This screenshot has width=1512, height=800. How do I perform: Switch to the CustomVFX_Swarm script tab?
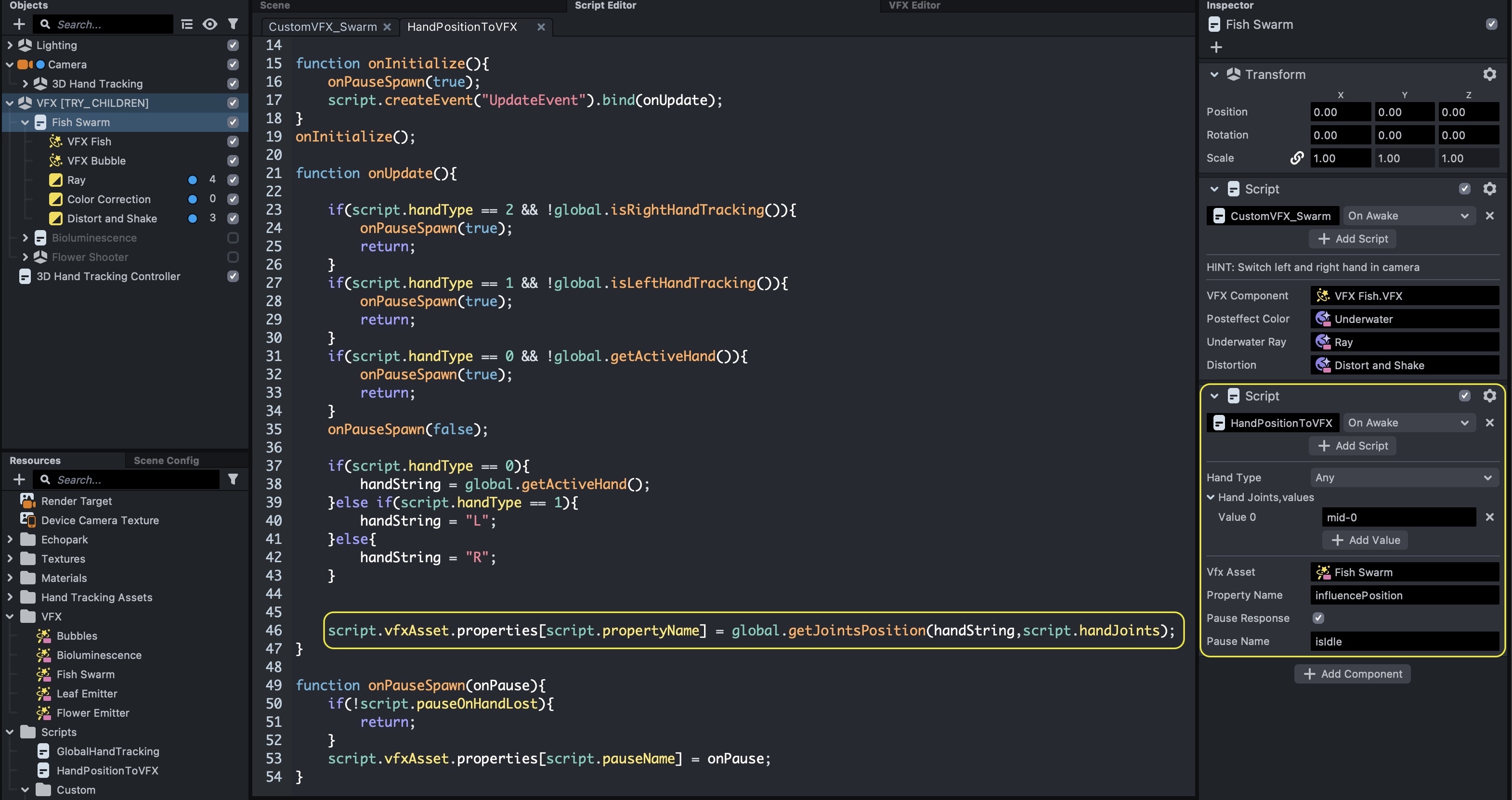pos(322,27)
